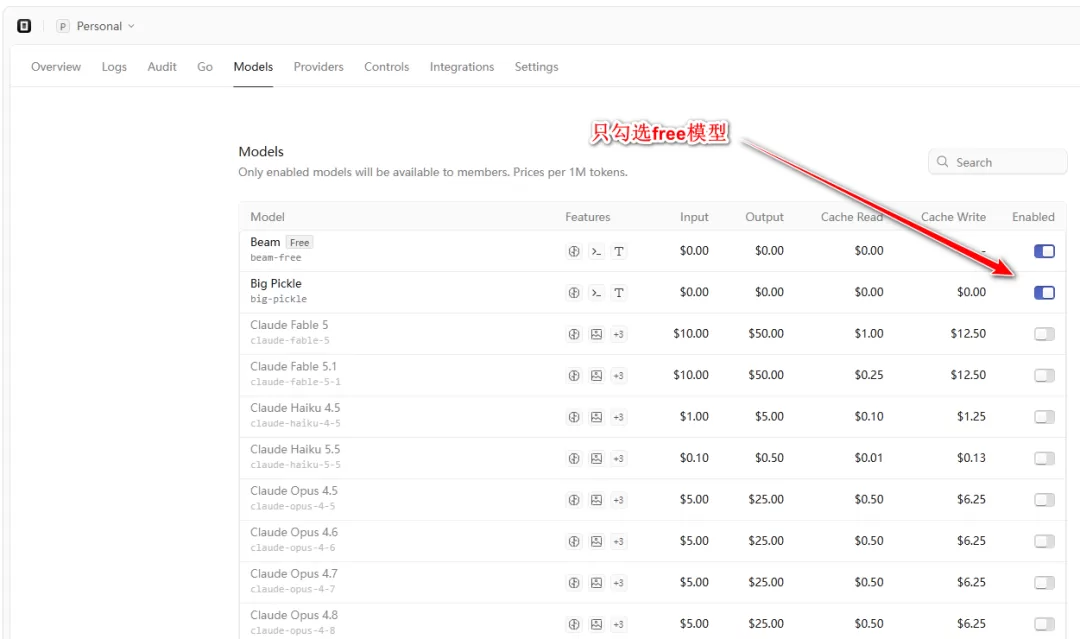Click the brain feature icon in Big Pickle row
The width and height of the screenshot is (1080, 639).
point(574,293)
